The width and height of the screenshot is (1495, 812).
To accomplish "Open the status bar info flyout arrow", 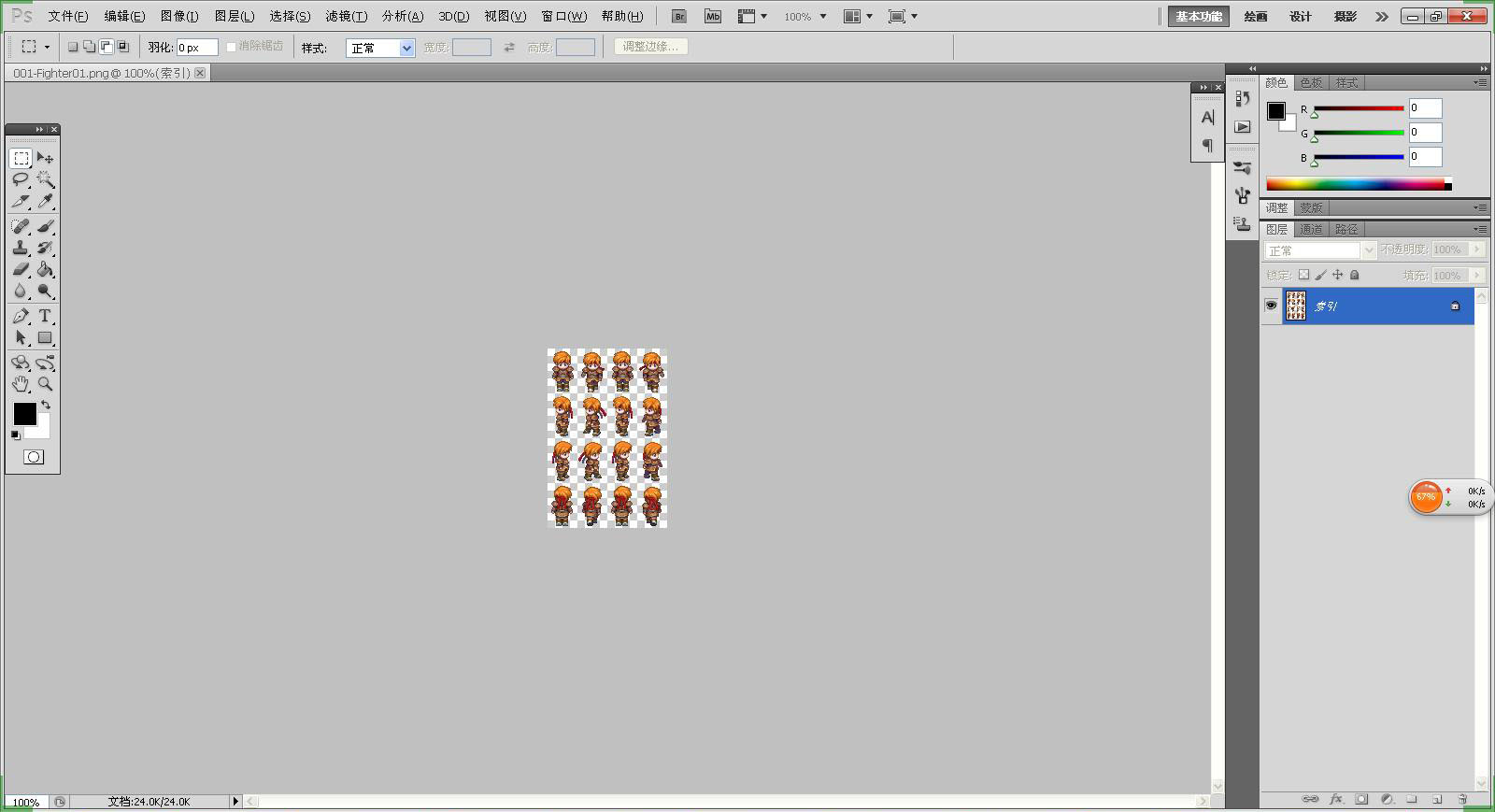I will tap(235, 801).
